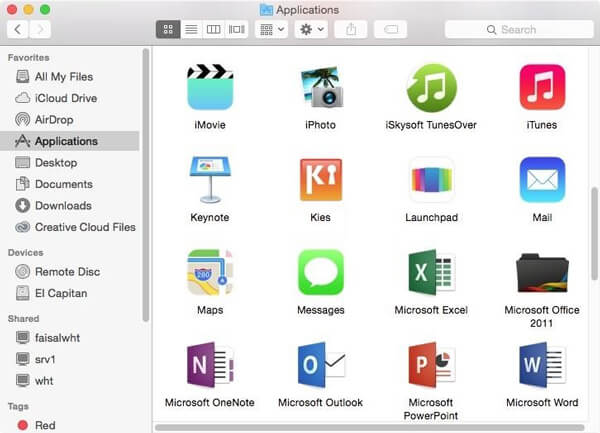This screenshot has height=433, width=600.
Task: Open Microsoft Excel icon
Action: (431, 271)
